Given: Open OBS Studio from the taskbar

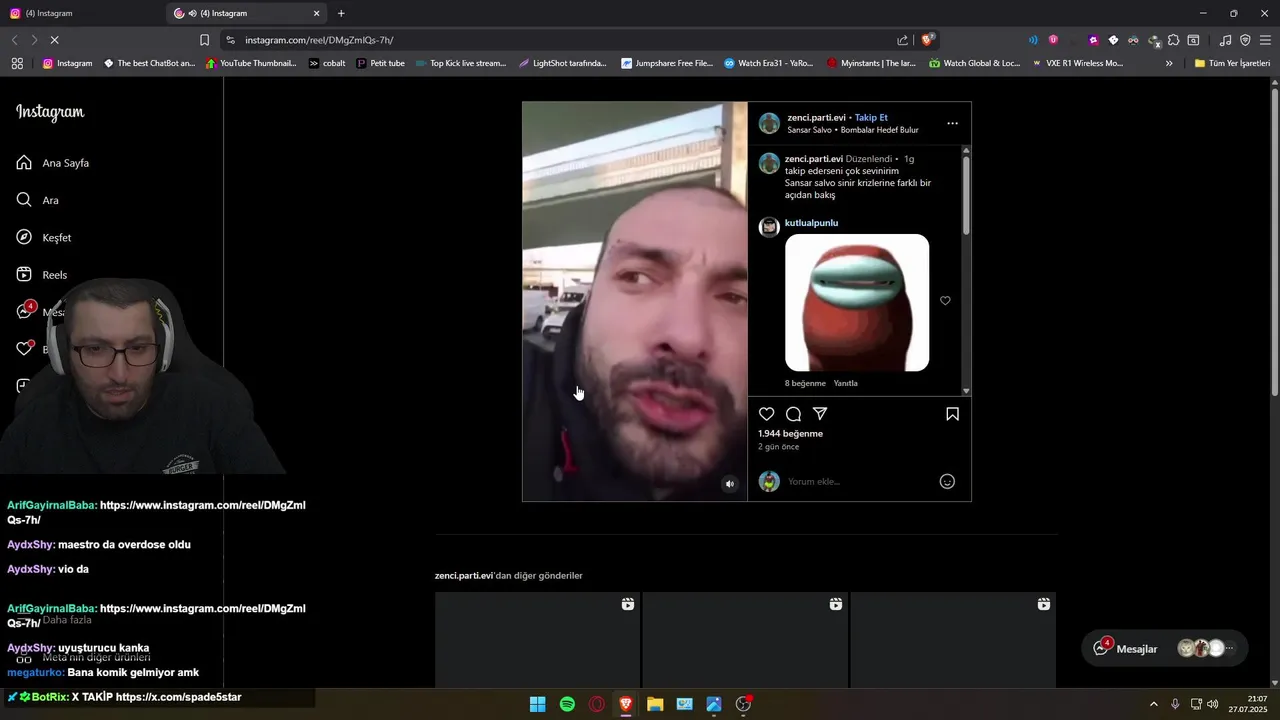Looking at the screenshot, I should click(x=743, y=704).
